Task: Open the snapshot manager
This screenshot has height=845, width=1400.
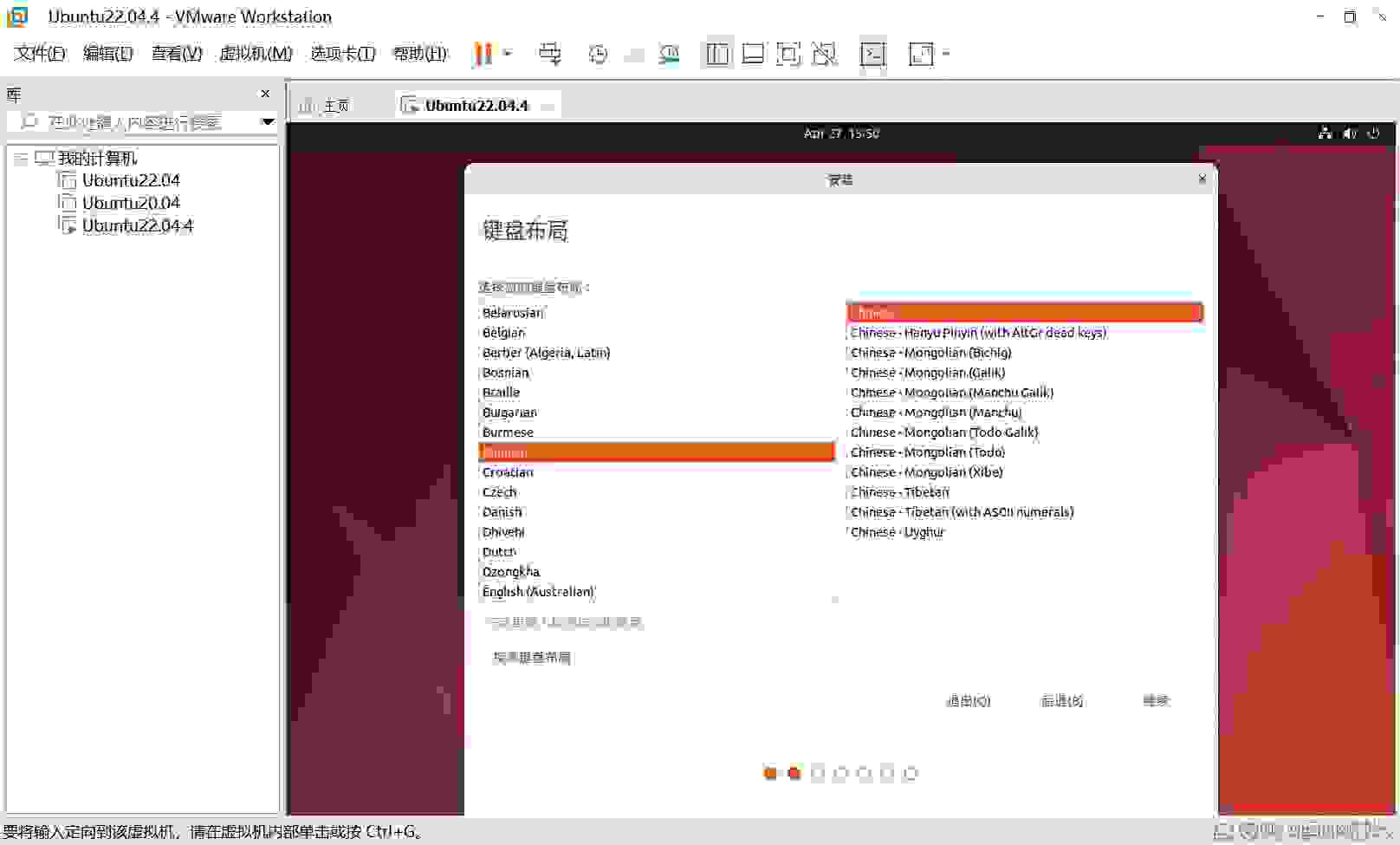Action: [669, 54]
